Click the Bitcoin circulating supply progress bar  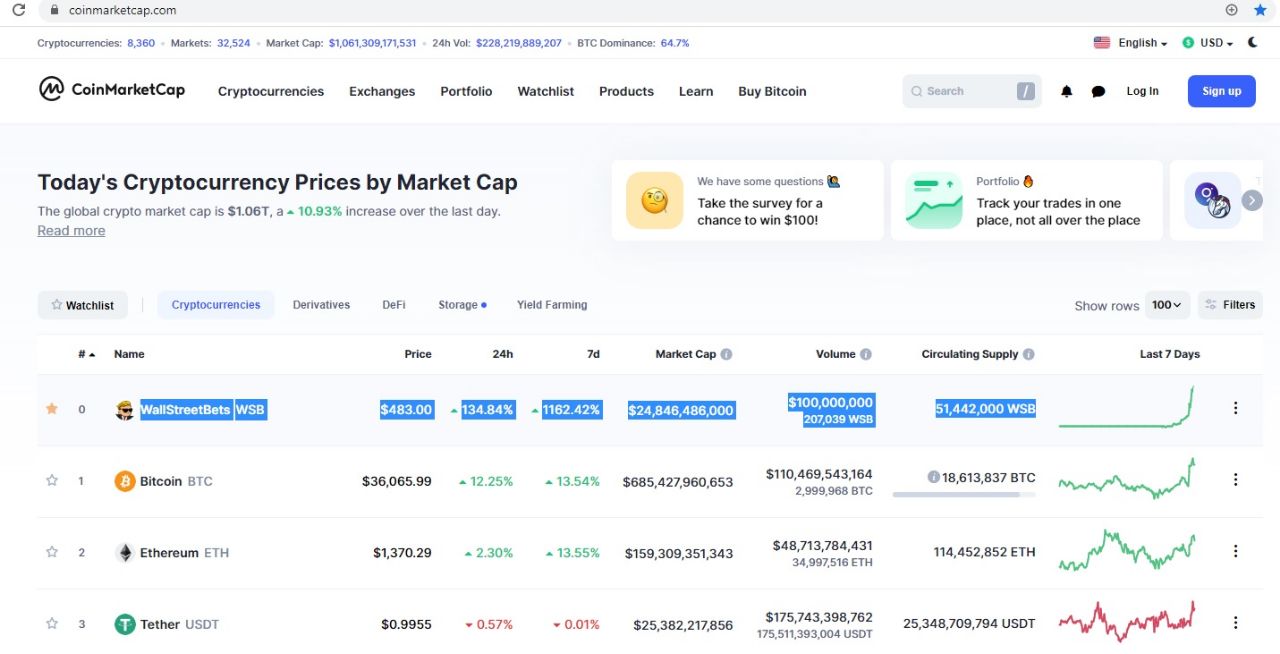tap(964, 494)
